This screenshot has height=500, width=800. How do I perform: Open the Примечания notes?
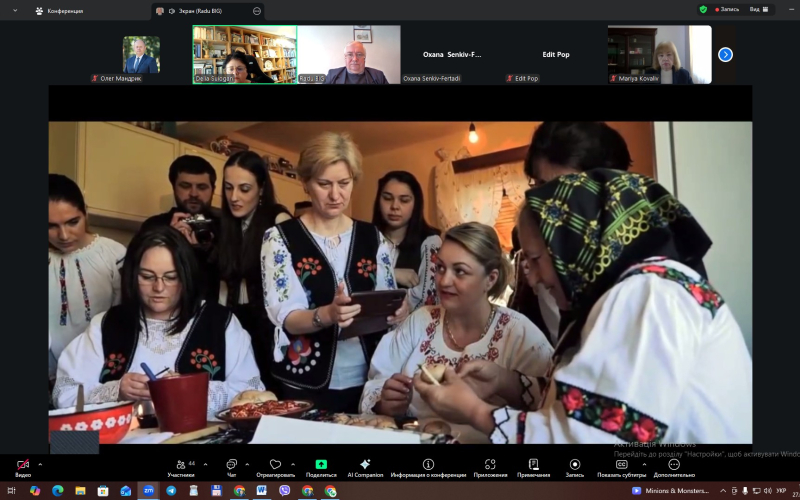533,467
